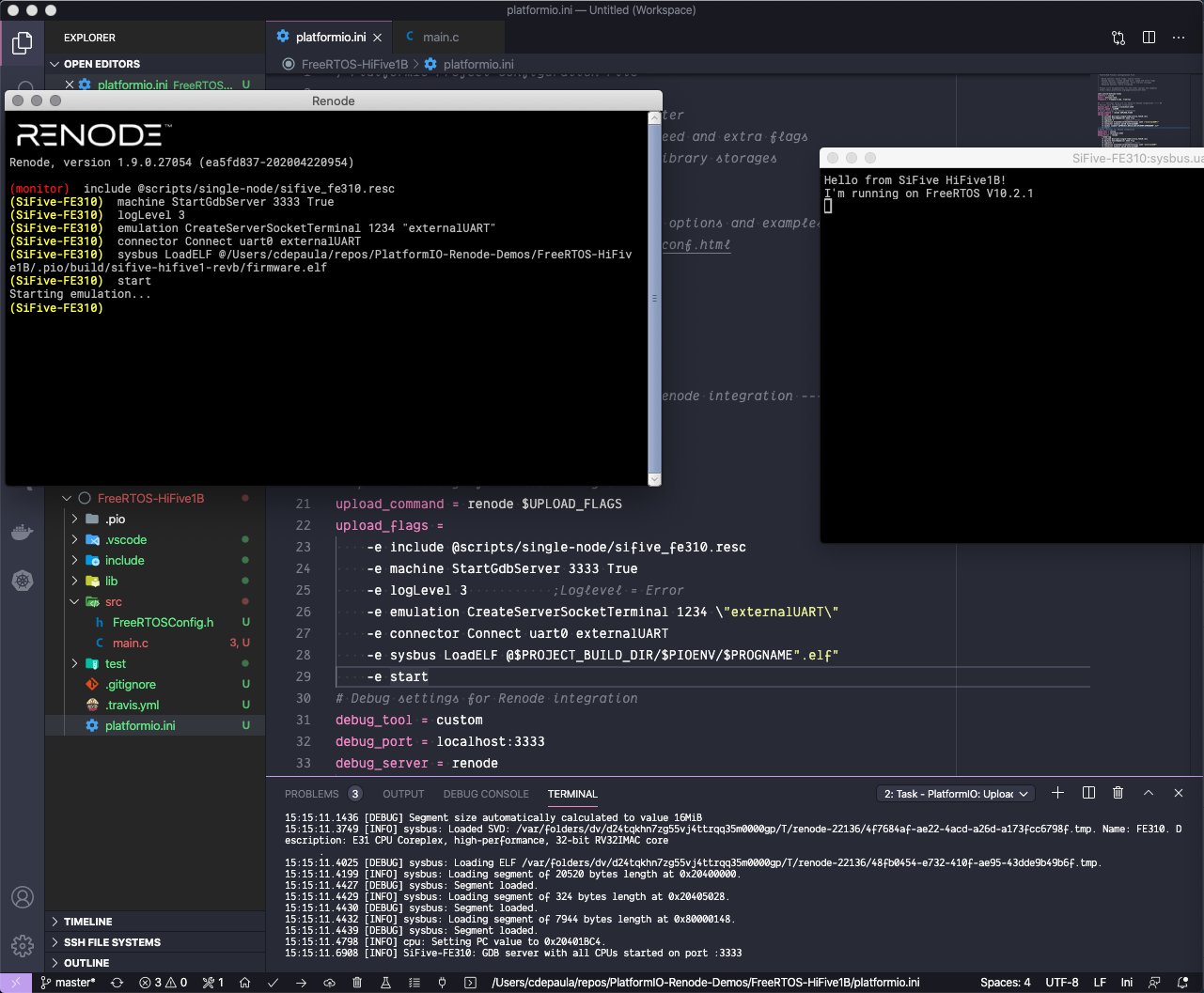Screen dimensions: 1204x993
Task: Show errors and warnings count
Action: coord(163,983)
